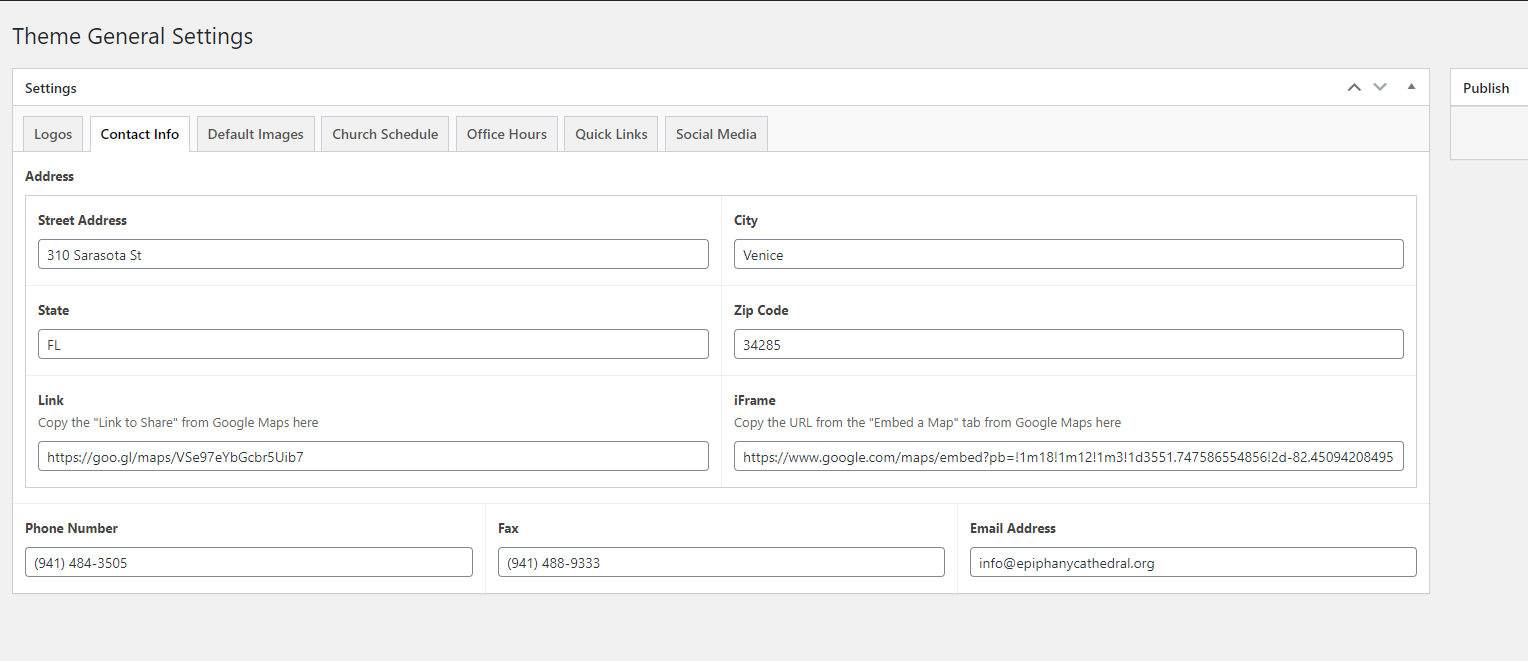Select the Zip Code input box
Viewport: 1528px width, 661px height.
(x=1068, y=344)
